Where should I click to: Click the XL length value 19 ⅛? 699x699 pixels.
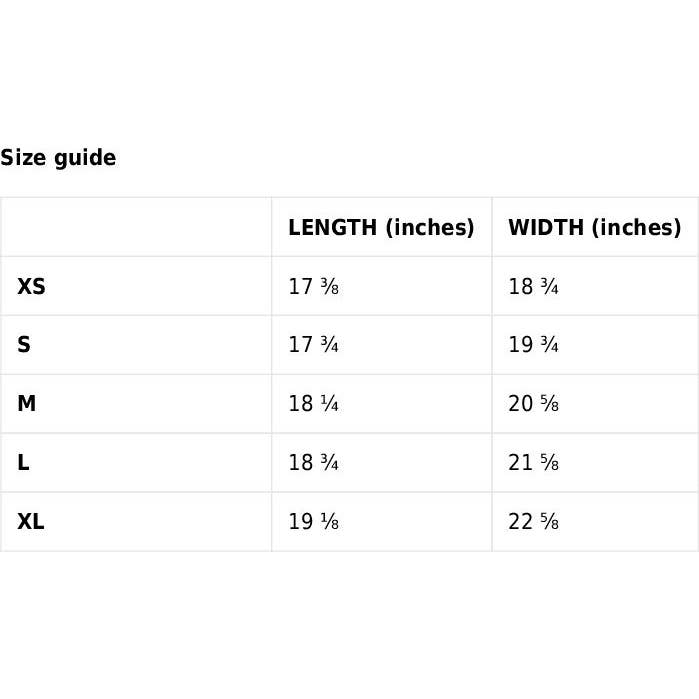click(x=313, y=522)
